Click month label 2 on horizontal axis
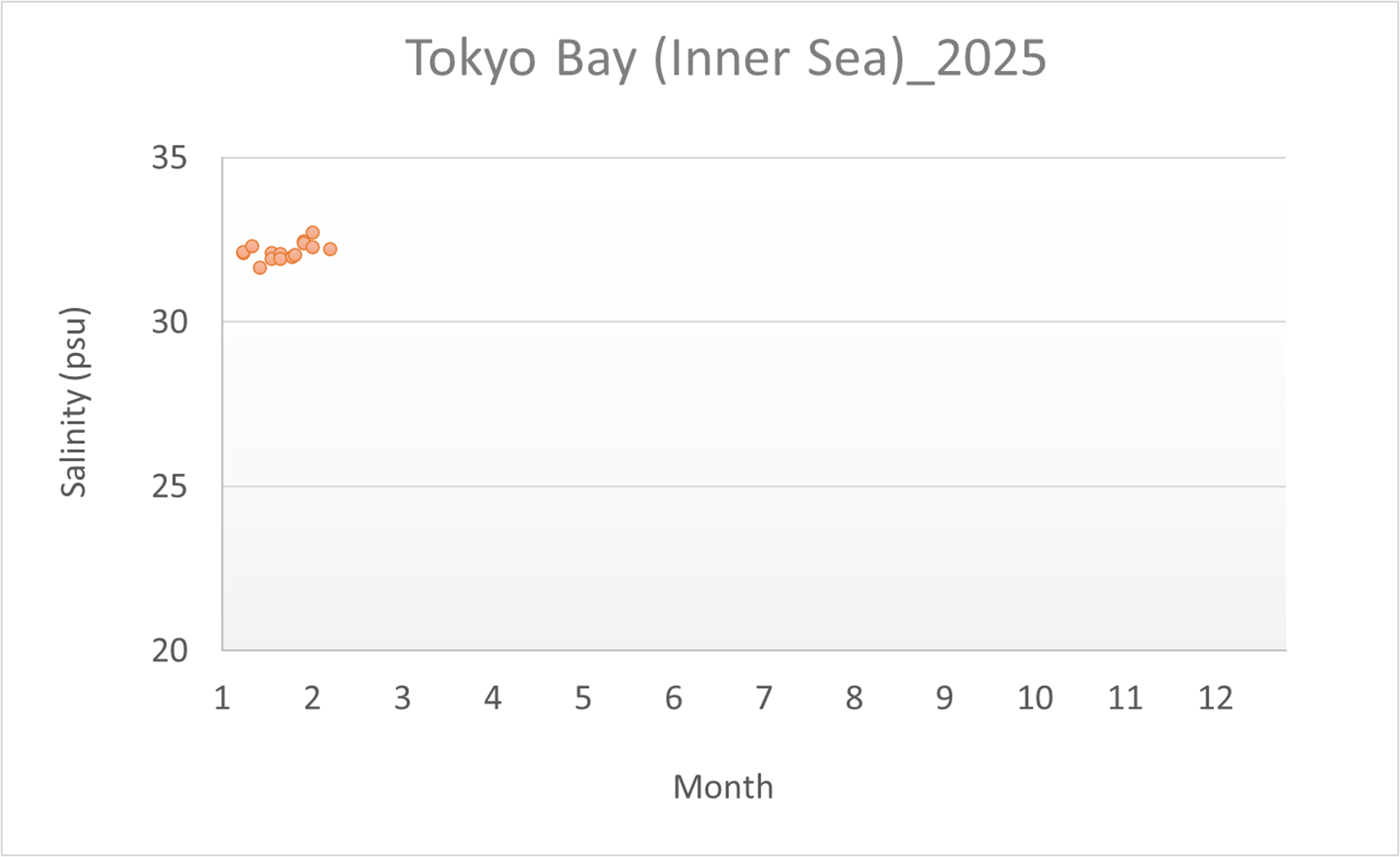1400x857 pixels. 312,698
